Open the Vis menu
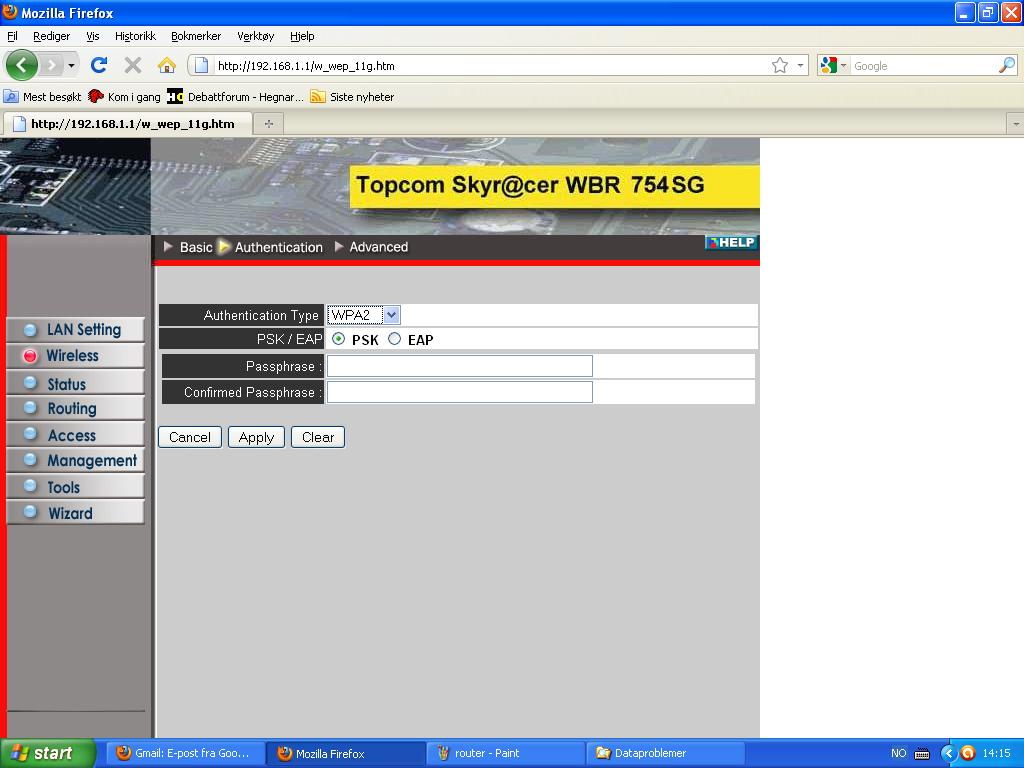 pyautogui.click(x=93, y=36)
